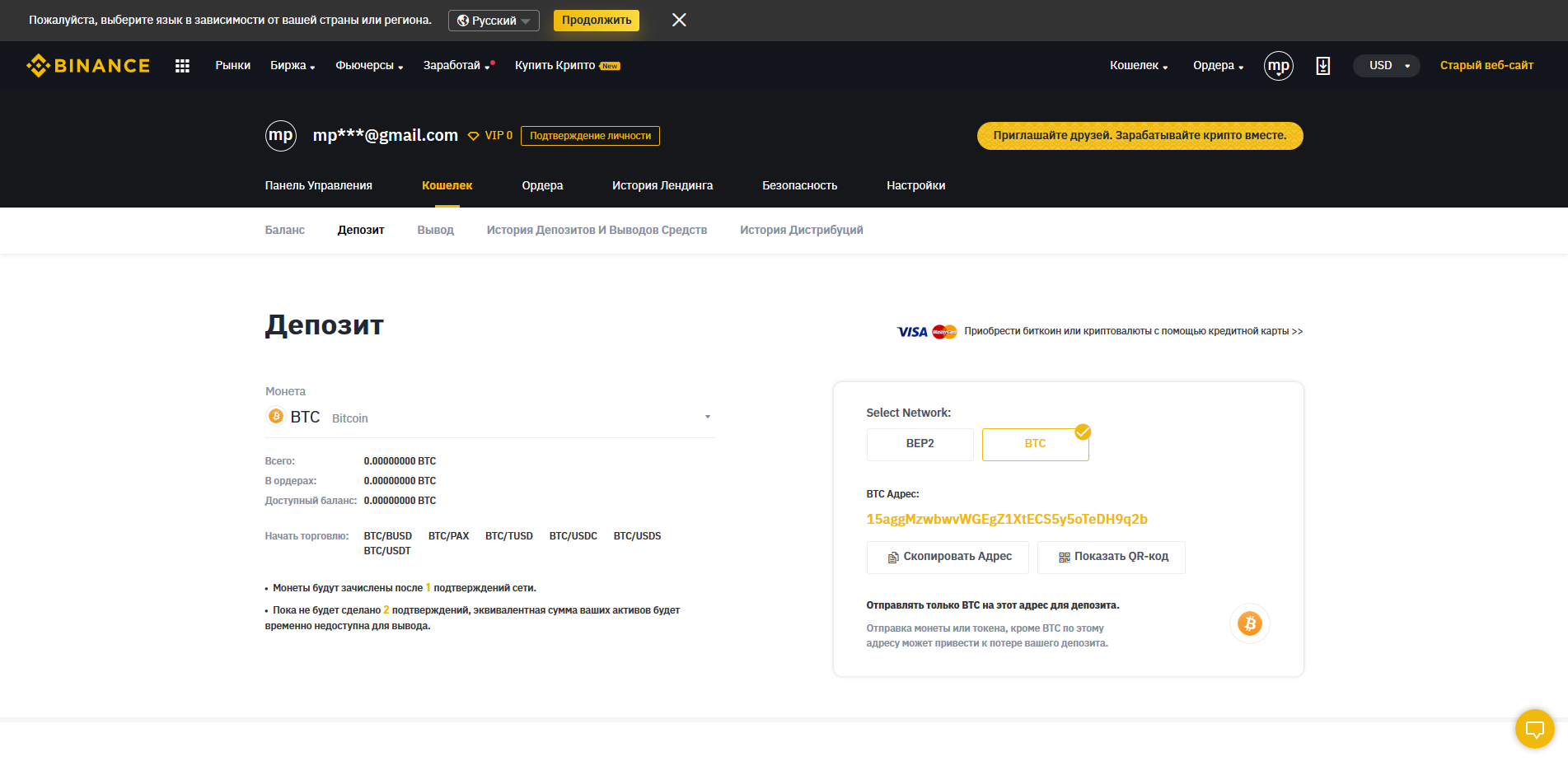Click the VISA logo
This screenshot has width=1568, height=761.
coord(912,332)
